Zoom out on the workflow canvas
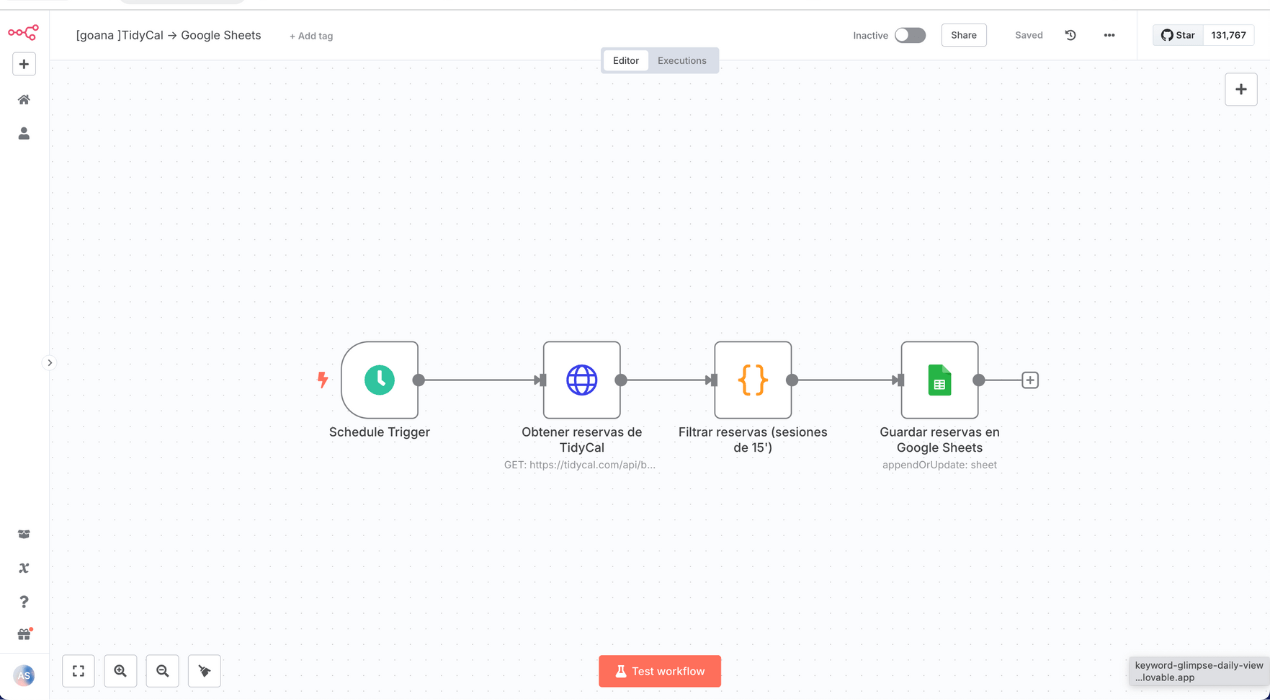This screenshot has width=1270, height=700. pos(162,671)
